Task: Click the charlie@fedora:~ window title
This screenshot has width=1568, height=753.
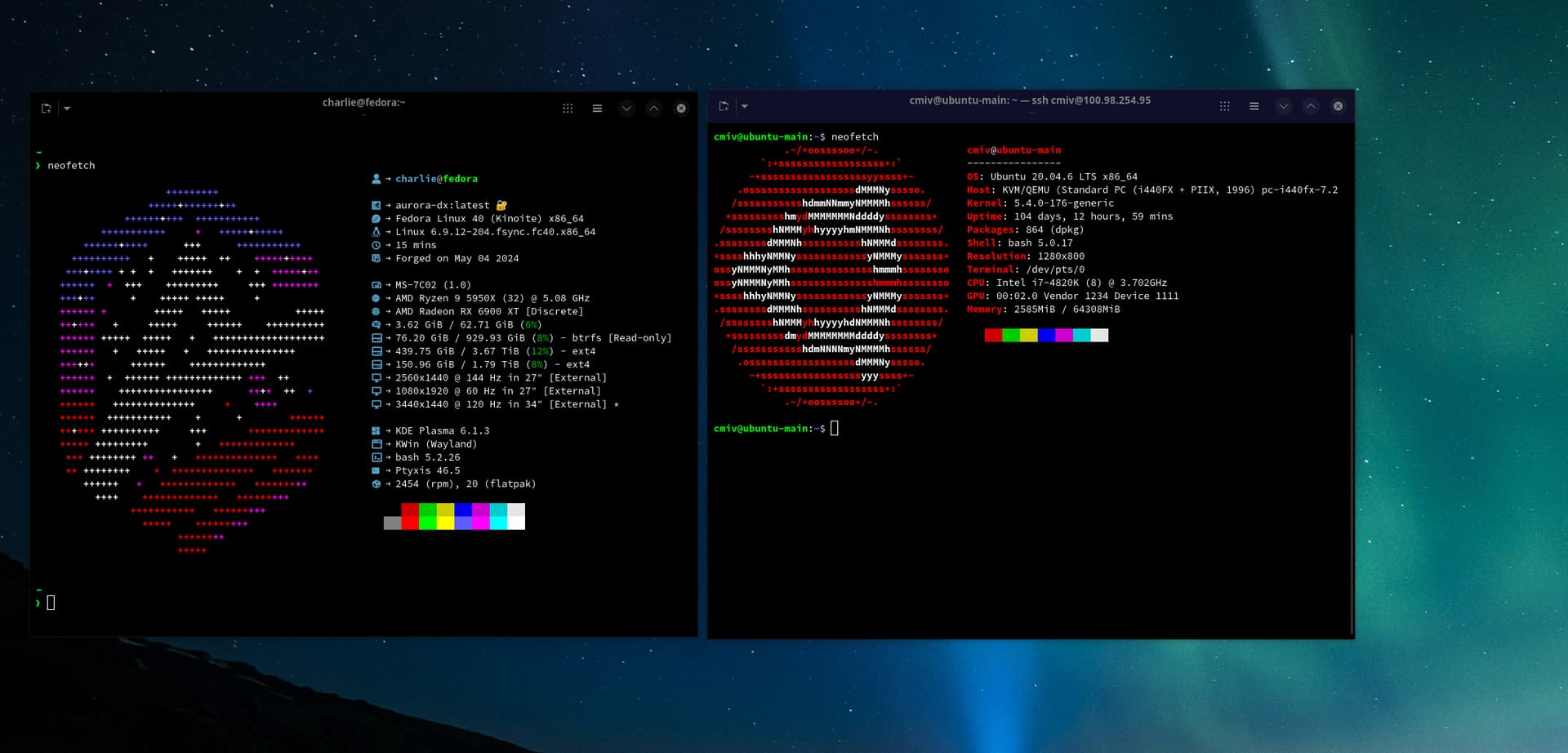Action: click(363, 103)
